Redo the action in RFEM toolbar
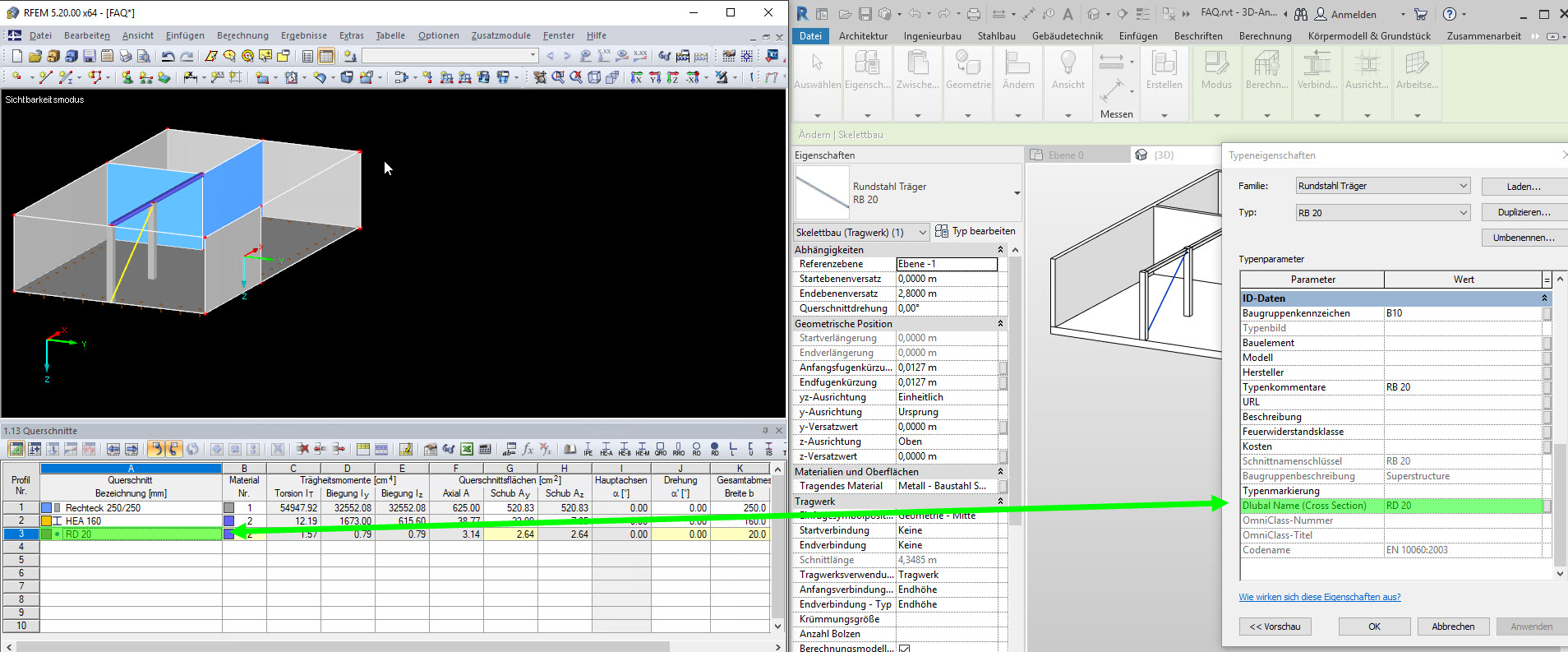 [187, 56]
